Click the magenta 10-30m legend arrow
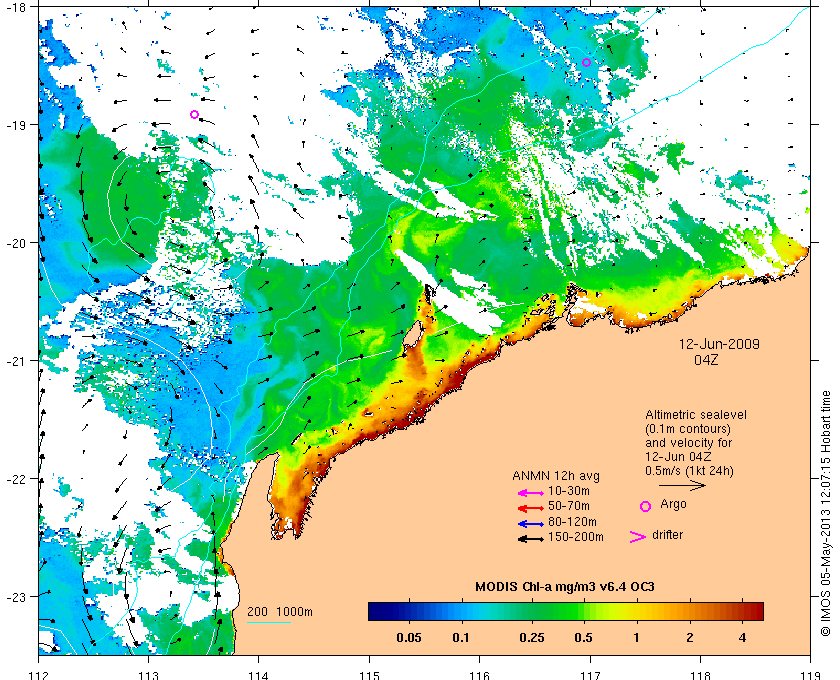The image size is (840, 680). coord(530,493)
